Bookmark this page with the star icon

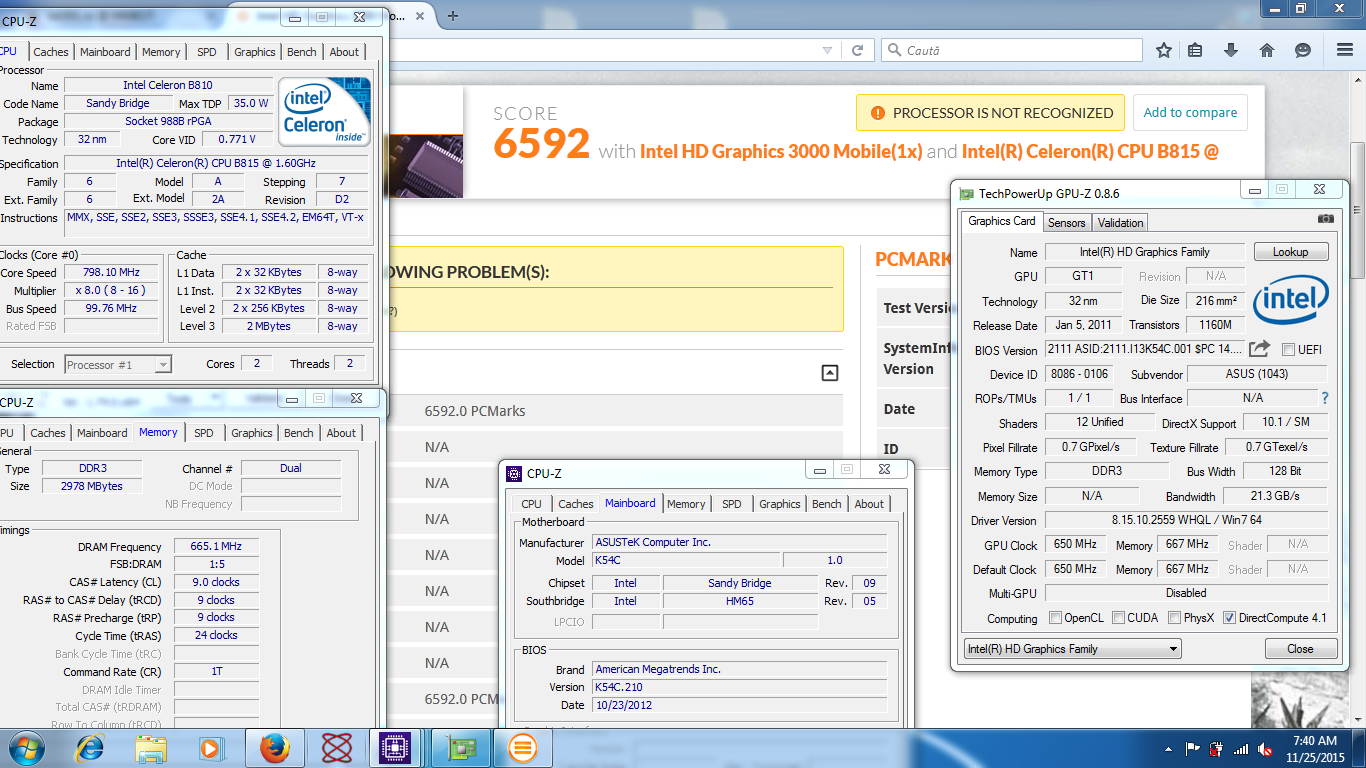tap(1164, 50)
